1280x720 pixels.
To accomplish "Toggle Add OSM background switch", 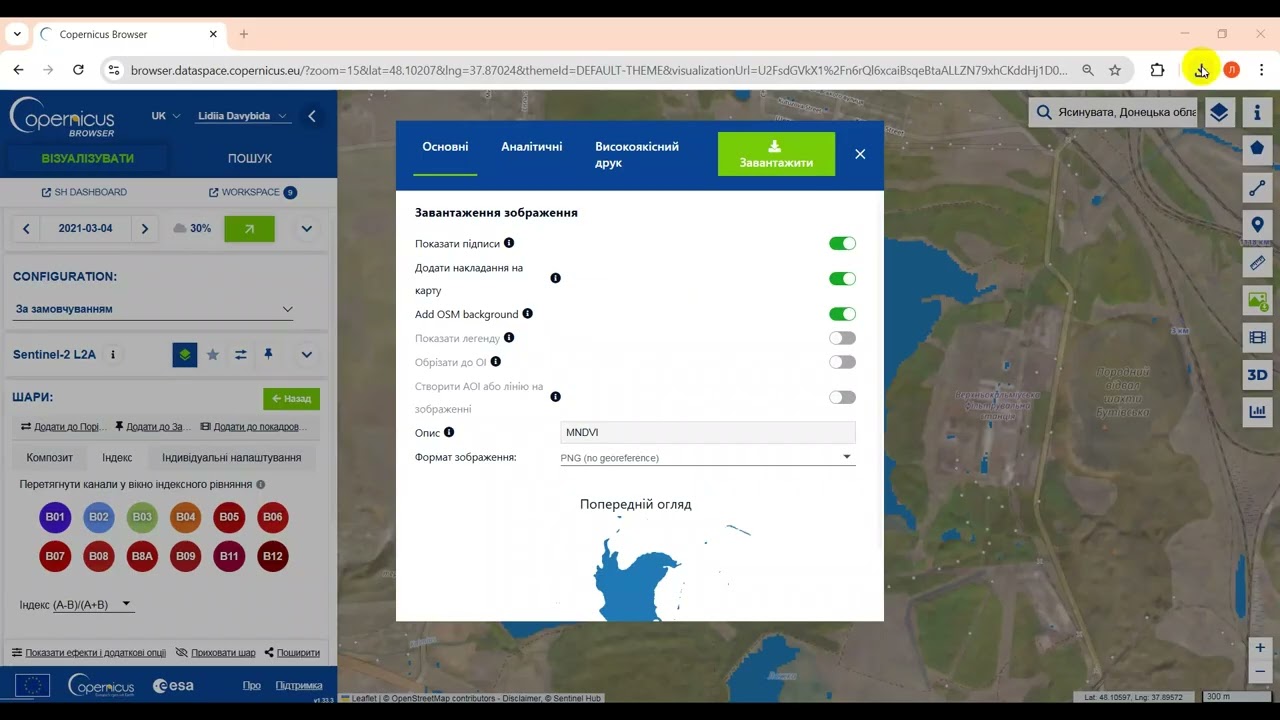I will pos(842,314).
